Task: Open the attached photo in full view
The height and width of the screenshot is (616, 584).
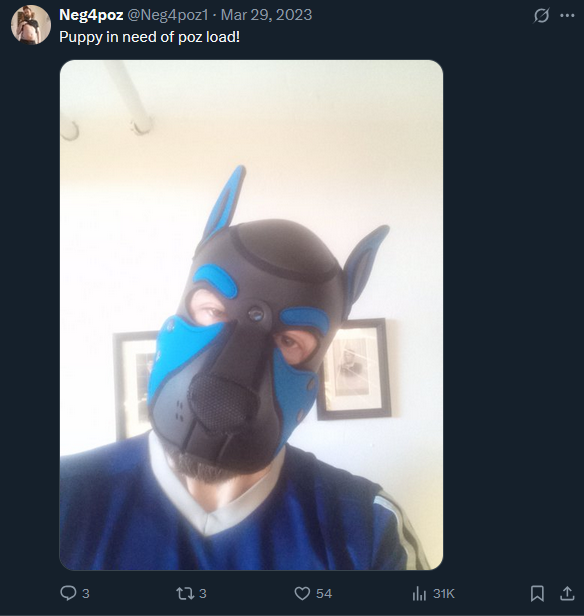Action: coord(251,315)
